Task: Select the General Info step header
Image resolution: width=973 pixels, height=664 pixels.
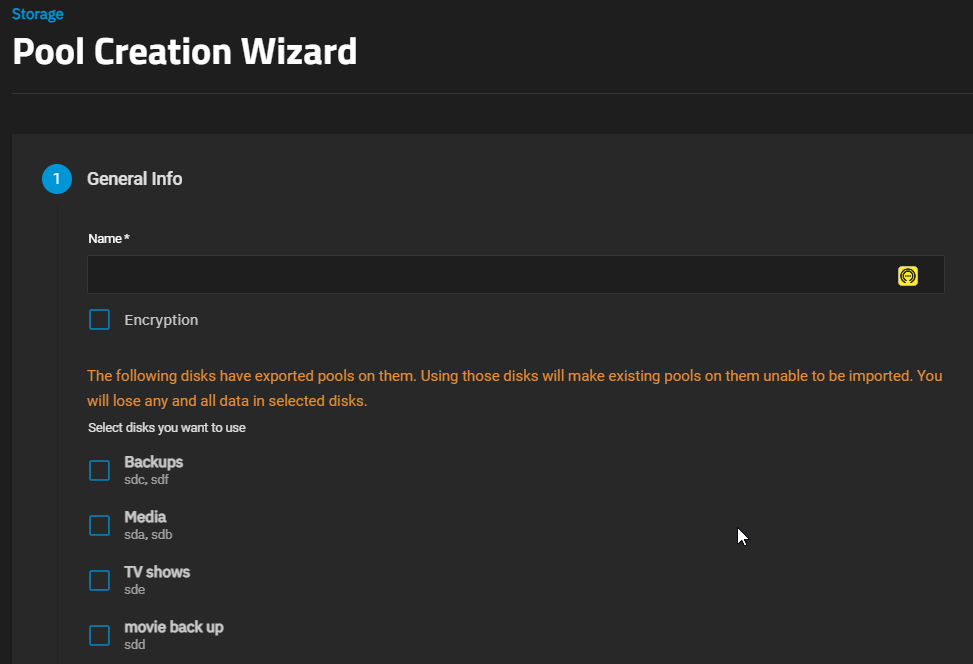Action: coord(134,179)
